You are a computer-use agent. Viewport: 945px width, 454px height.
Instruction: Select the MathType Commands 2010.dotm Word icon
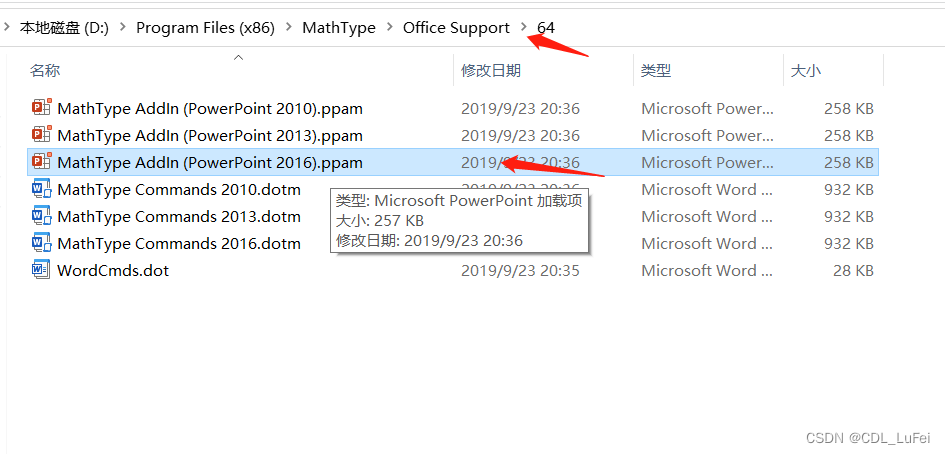[x=42, y=189]
